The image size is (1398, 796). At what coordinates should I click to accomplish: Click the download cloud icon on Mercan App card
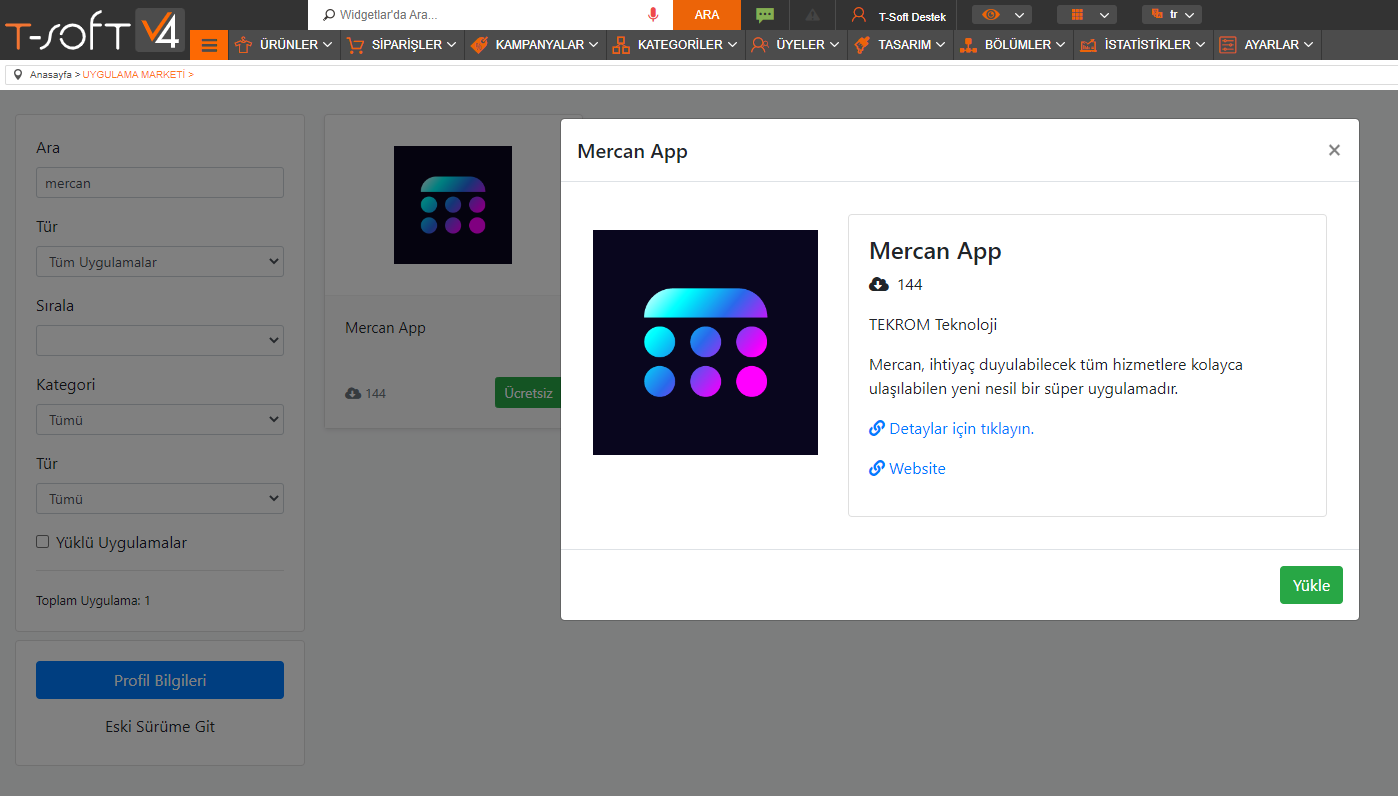click(x=353, y=393)
